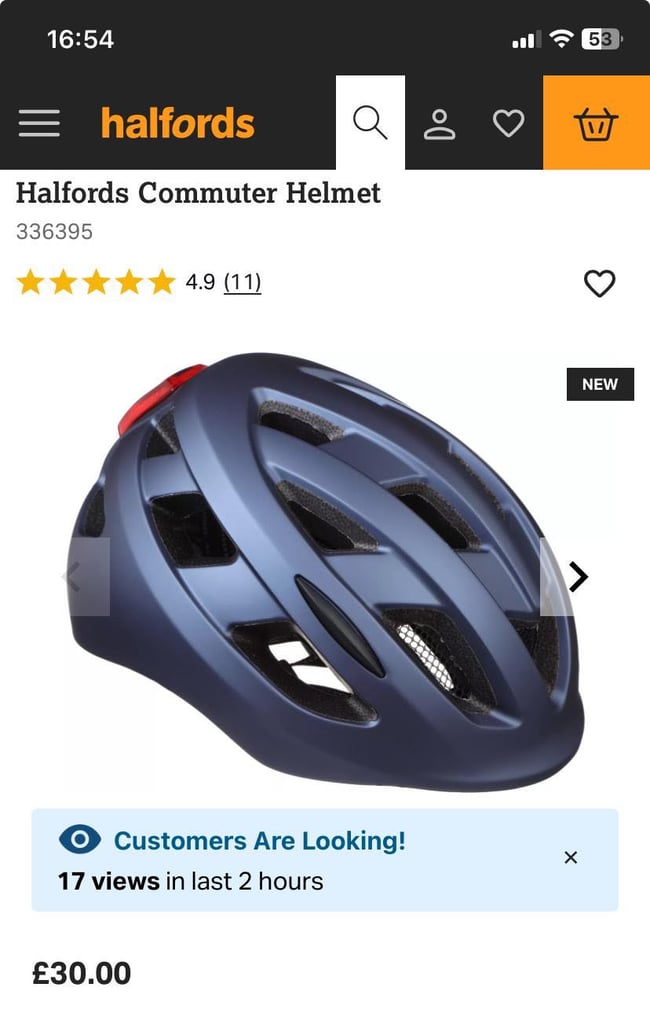The height and width of the screenshot is (1024, 650).
Task: Open the 11 reviews link
Action: click(242, 282)
